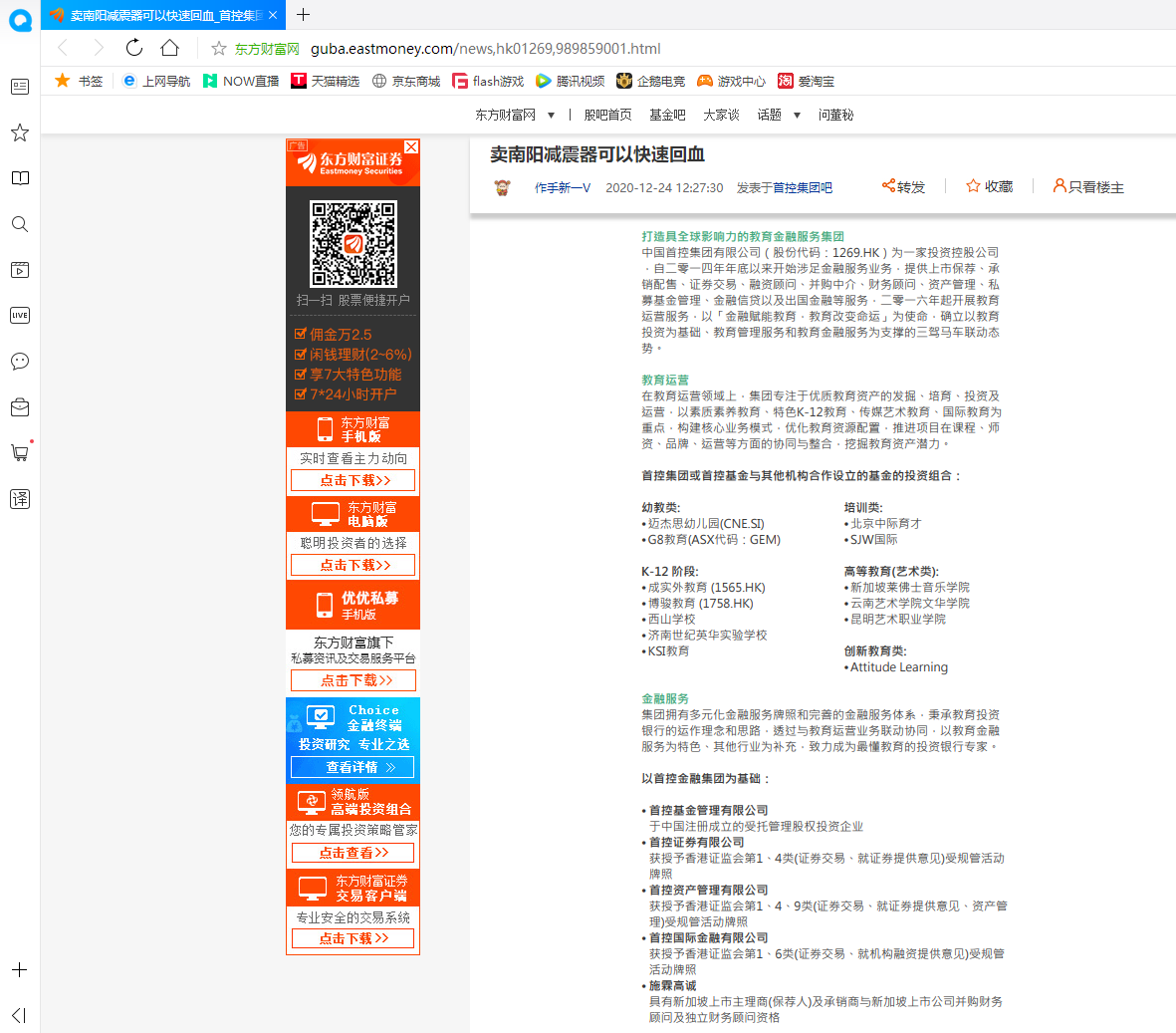Click the 话题 menu label
1176x1033 pixels.
tap(769, 115)
